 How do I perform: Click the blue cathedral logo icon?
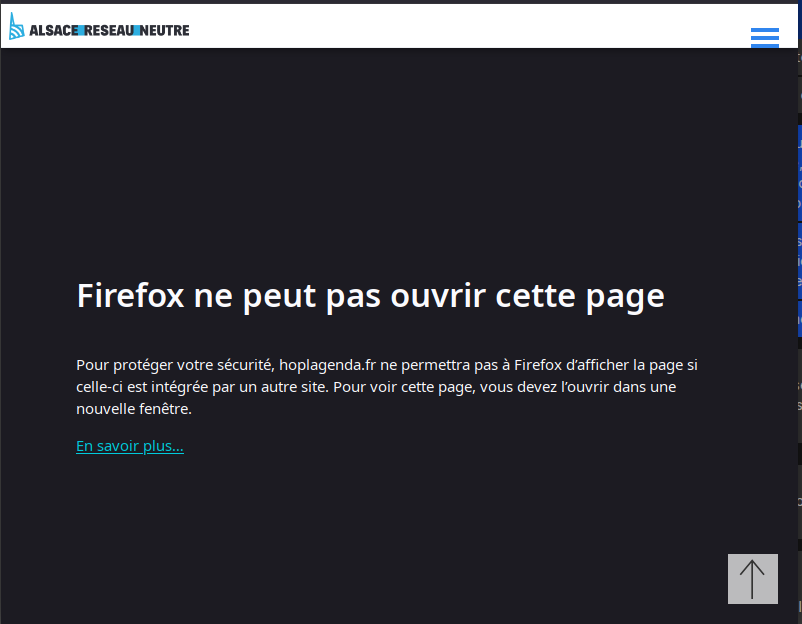click(x=16, y=27)
